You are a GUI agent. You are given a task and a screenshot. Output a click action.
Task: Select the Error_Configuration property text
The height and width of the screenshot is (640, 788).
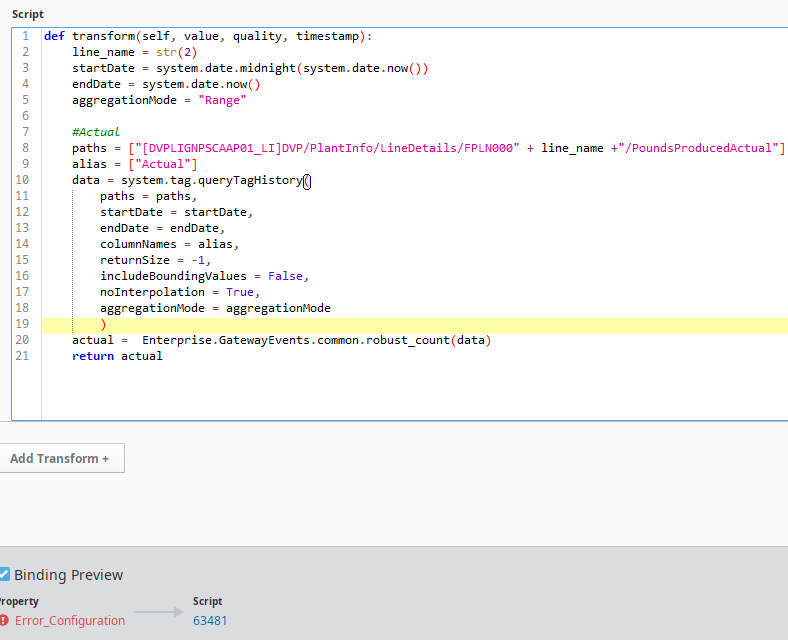(x=70, y=620)
